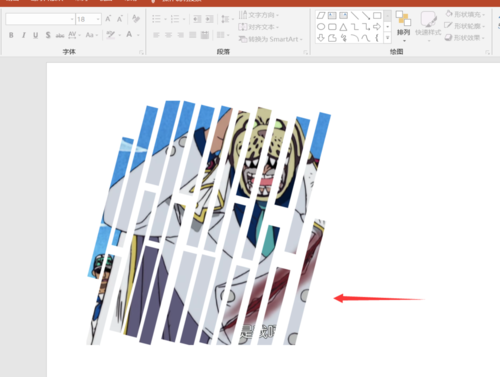Open 快速样式 quick styles gallery
Image resolution: width=500 pixels, height=377 pixels.
428,26
